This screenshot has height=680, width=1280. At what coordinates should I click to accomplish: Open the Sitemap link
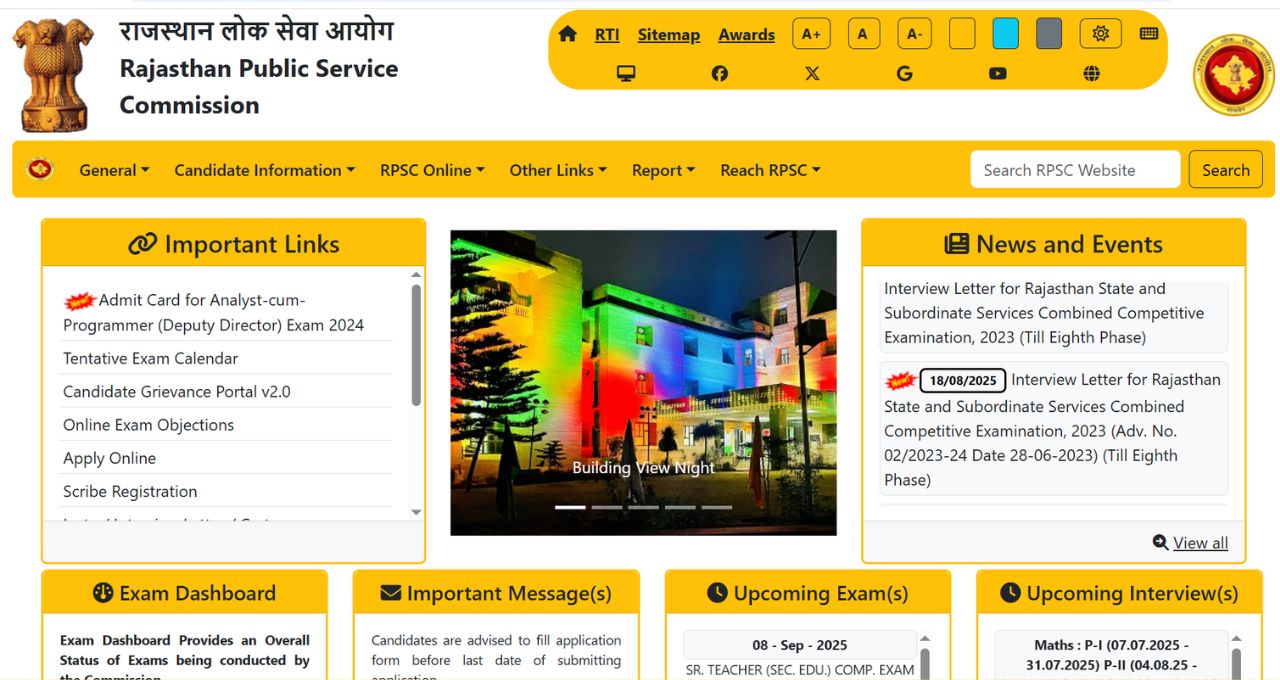pyautogui.click(x=669, y=34)
